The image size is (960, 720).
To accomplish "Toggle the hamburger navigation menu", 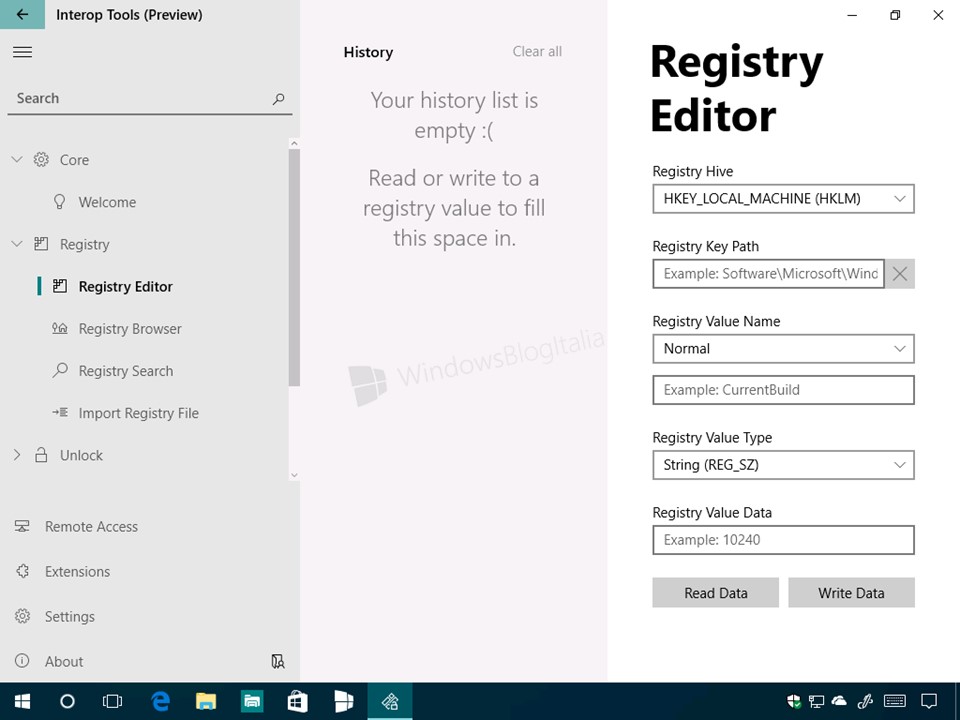I will coord(23,52).
